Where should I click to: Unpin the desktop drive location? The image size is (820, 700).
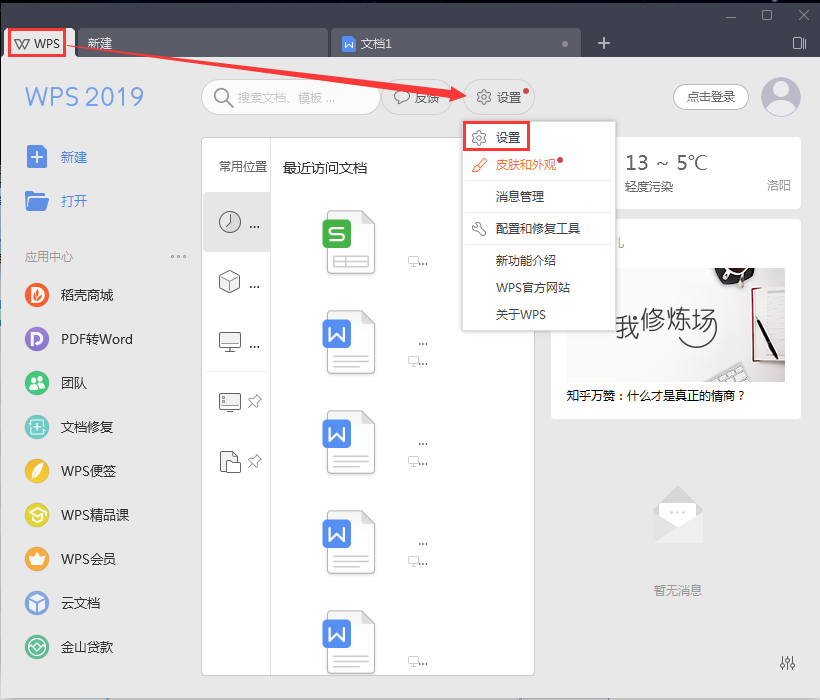tap(255, 401)
